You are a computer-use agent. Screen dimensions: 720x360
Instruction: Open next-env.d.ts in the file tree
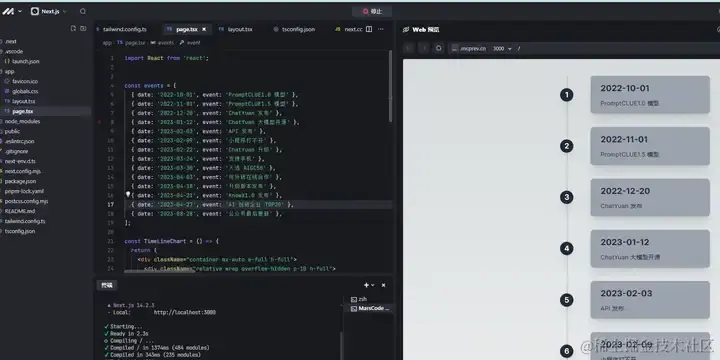pos(20,162)
